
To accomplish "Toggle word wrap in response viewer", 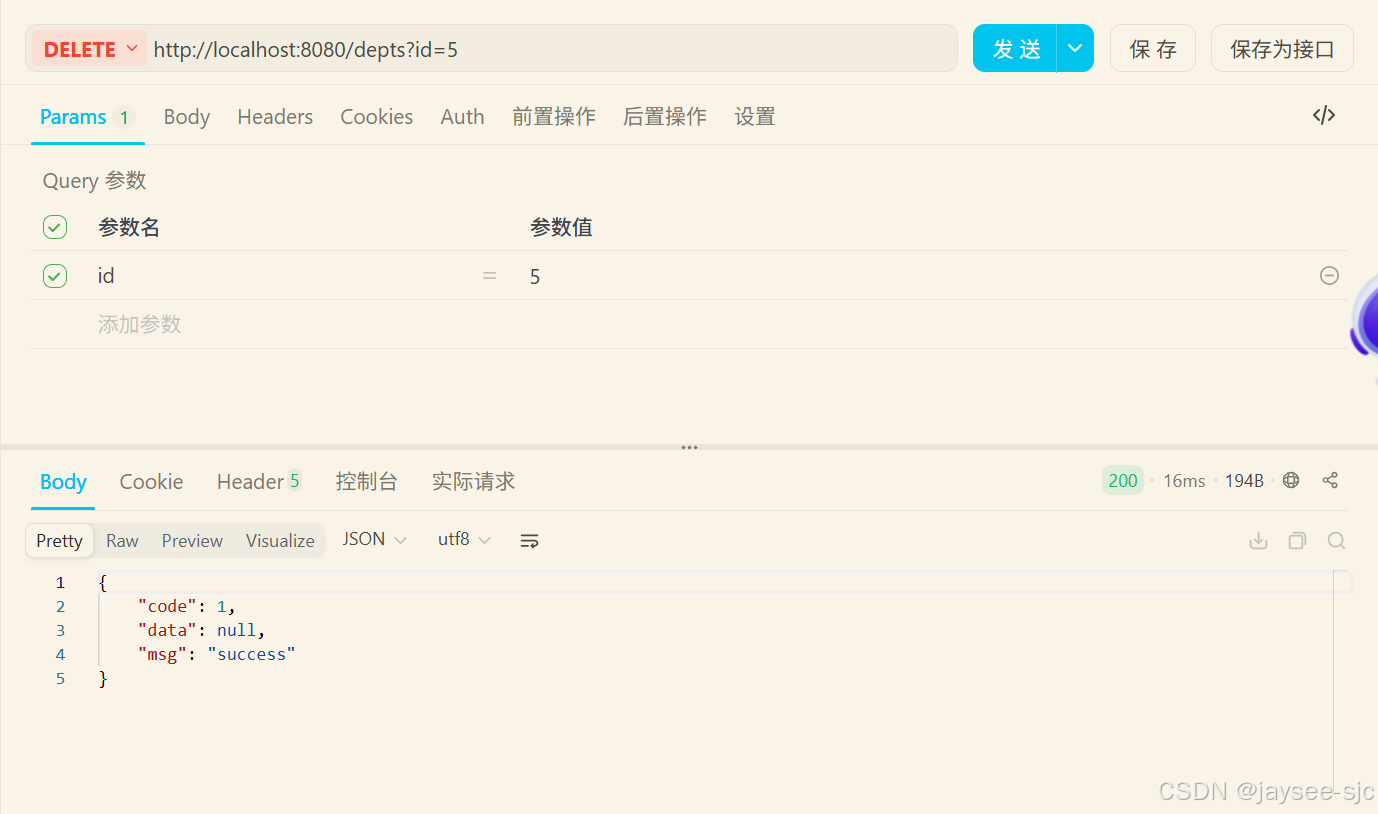I will (x=529, y=540).
